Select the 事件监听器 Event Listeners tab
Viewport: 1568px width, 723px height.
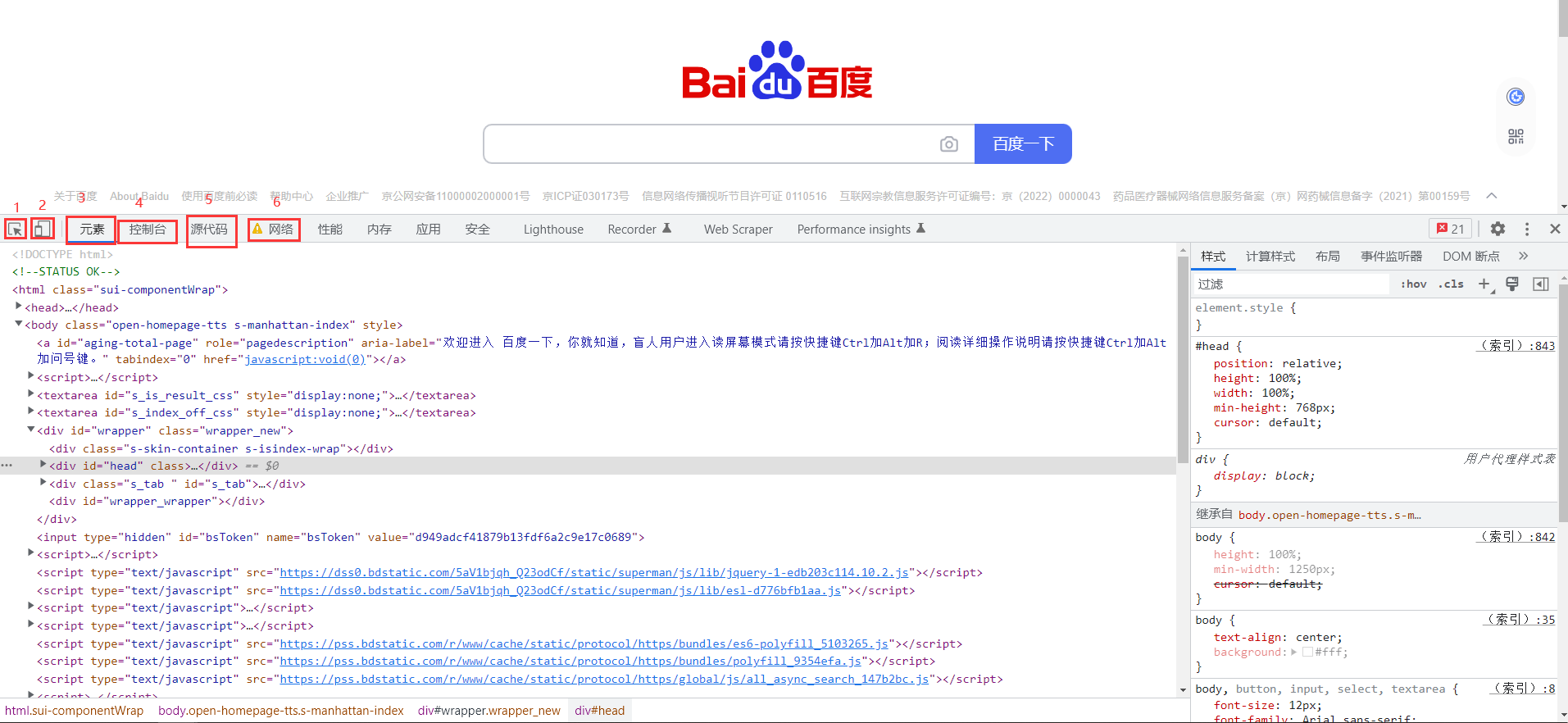pos(1392,257)
